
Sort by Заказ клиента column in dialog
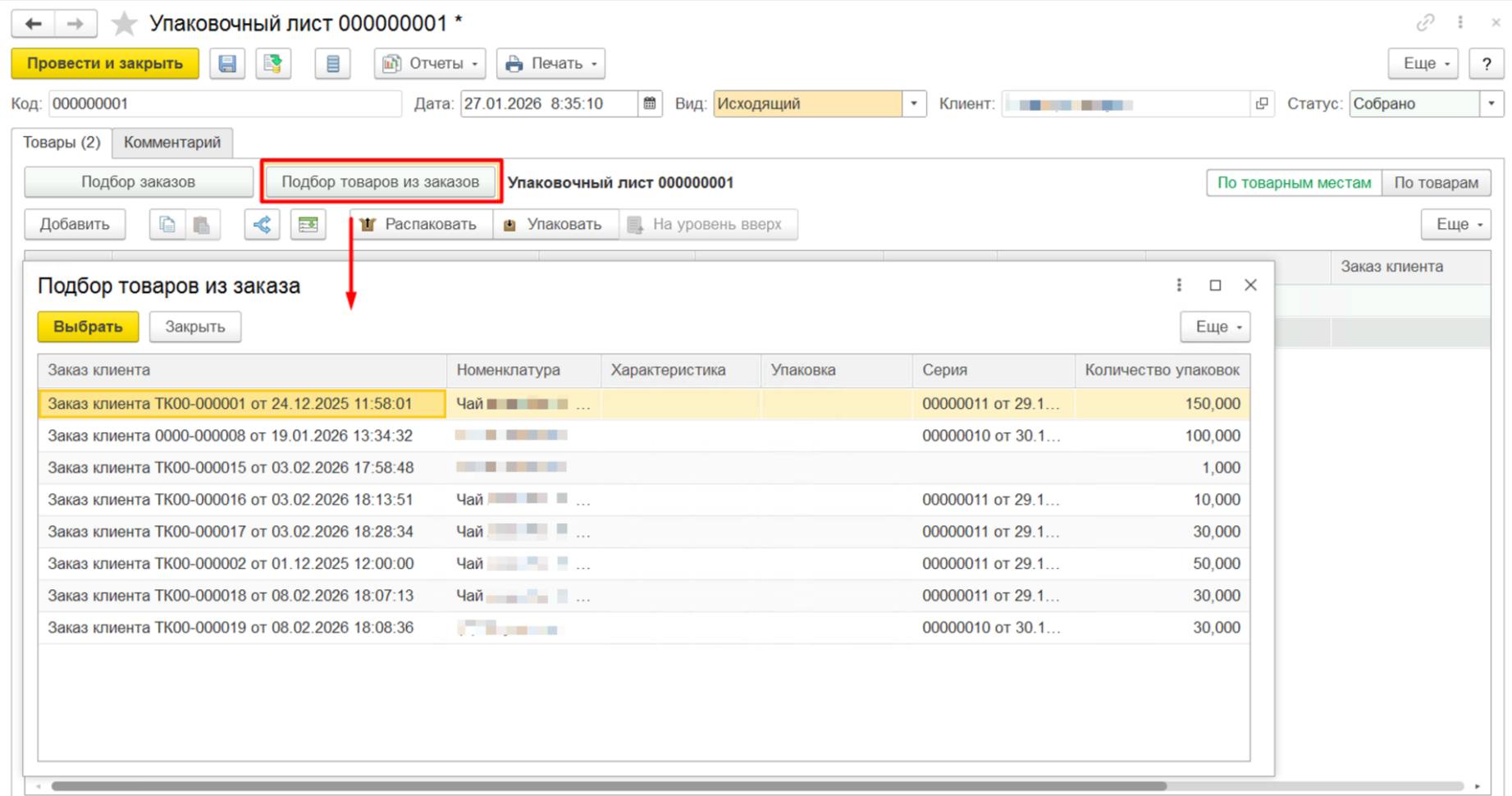click(242, 370)
